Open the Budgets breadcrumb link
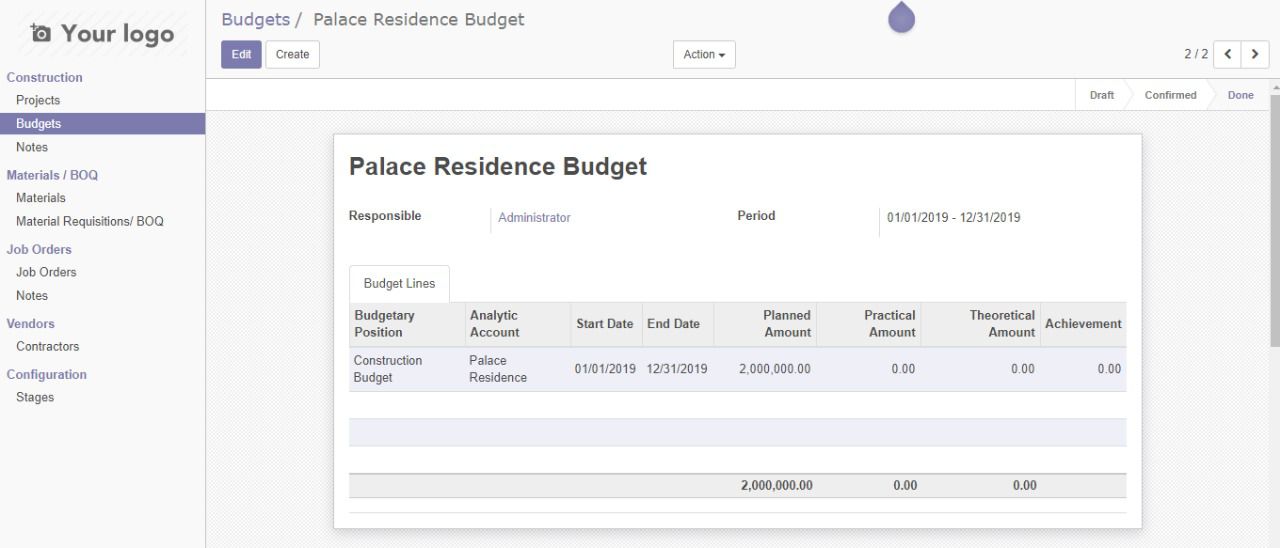This screenshot has width=1280, height=548. [255, 20]
